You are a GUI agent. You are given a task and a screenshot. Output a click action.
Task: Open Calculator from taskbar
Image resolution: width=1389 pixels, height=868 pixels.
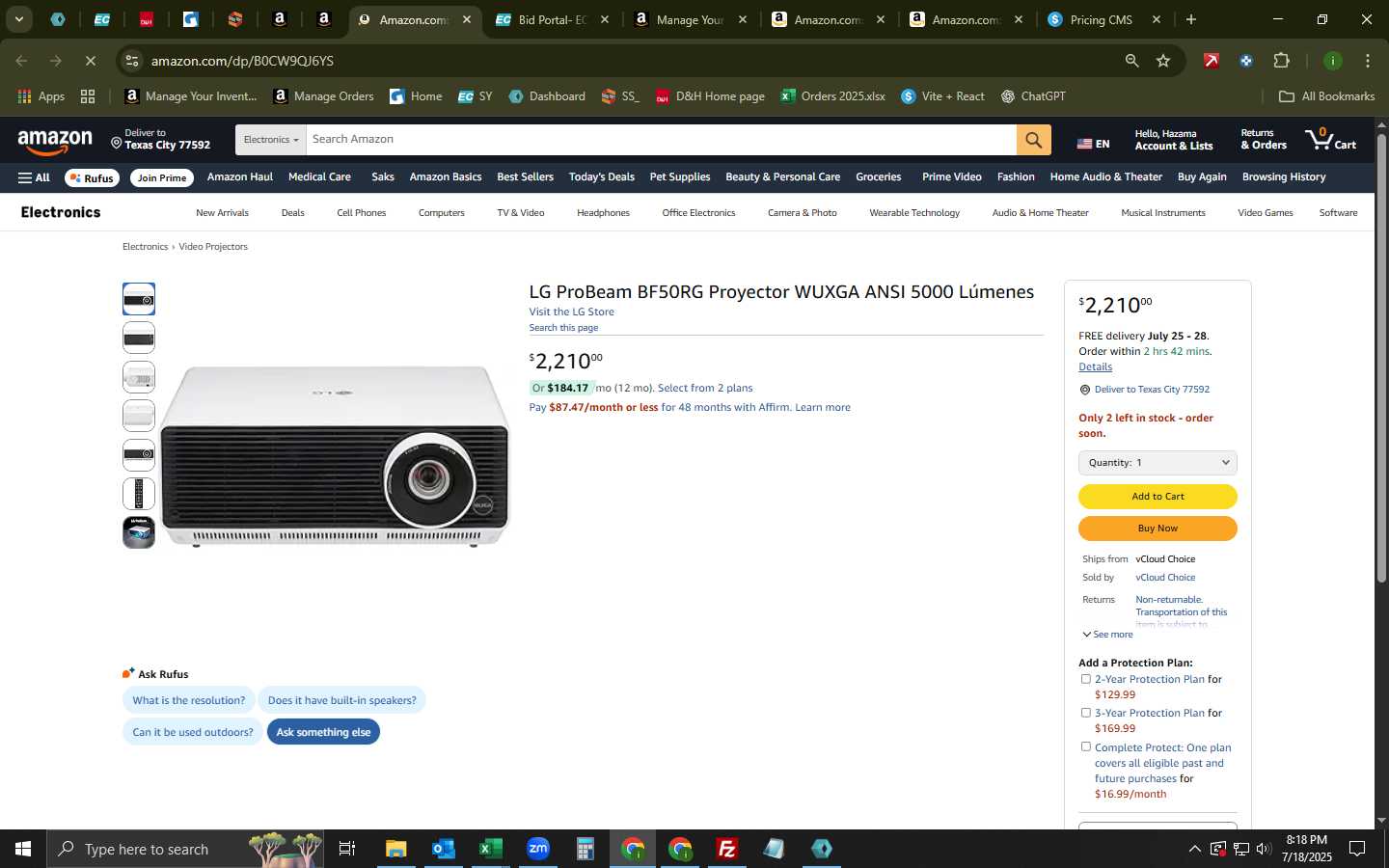coord(585,849)
